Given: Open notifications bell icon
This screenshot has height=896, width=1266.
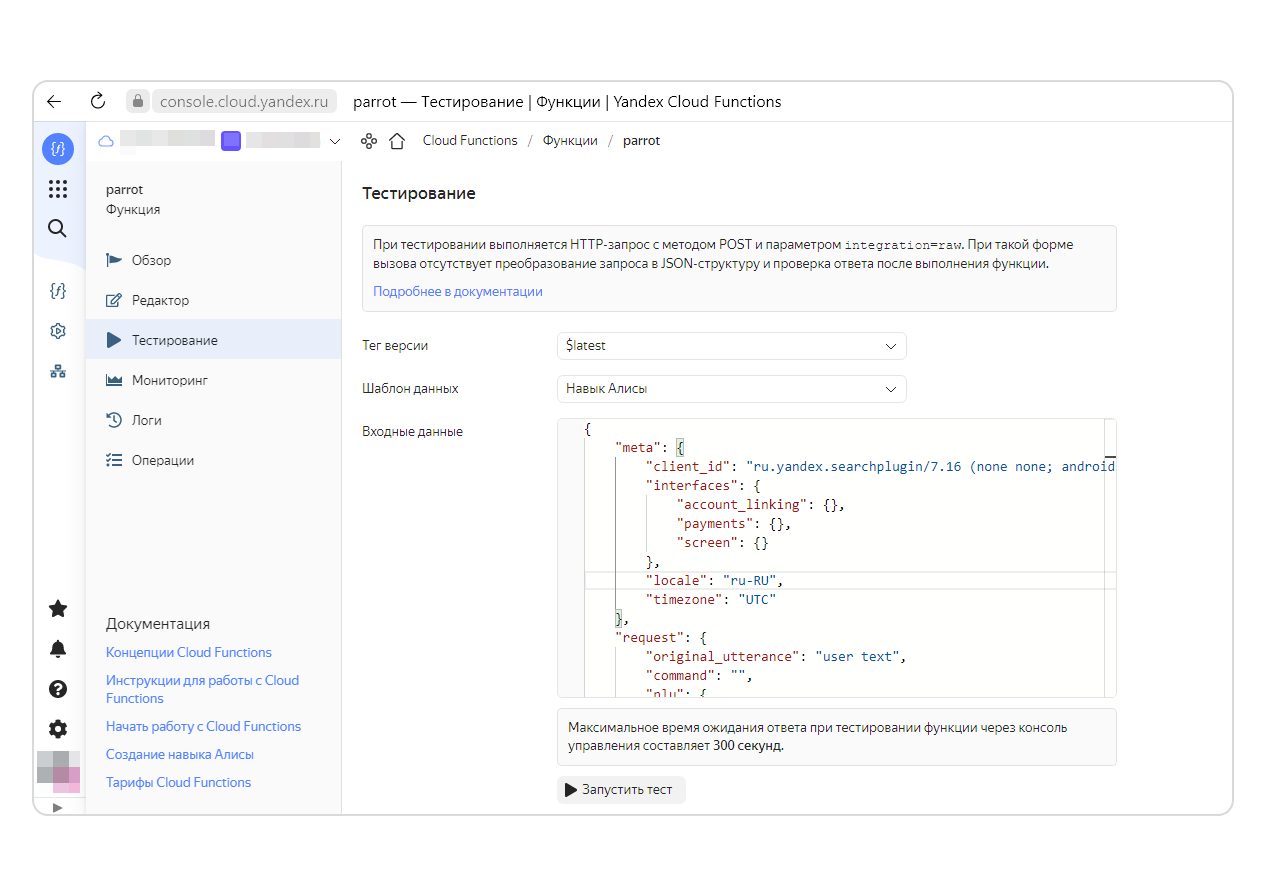Looking at the screenshot, I should pyautogui.click(x=58, y=649).
